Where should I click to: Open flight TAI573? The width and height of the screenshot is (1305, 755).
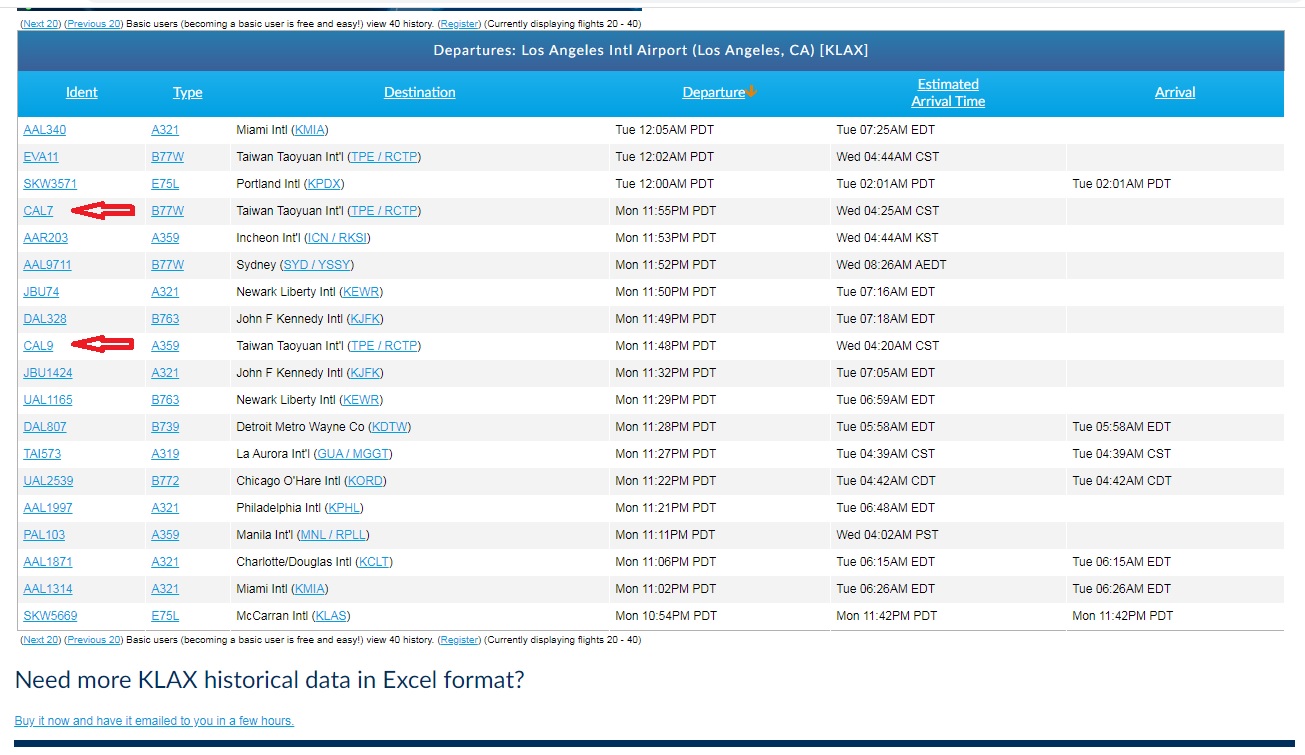tap(42, 454)
